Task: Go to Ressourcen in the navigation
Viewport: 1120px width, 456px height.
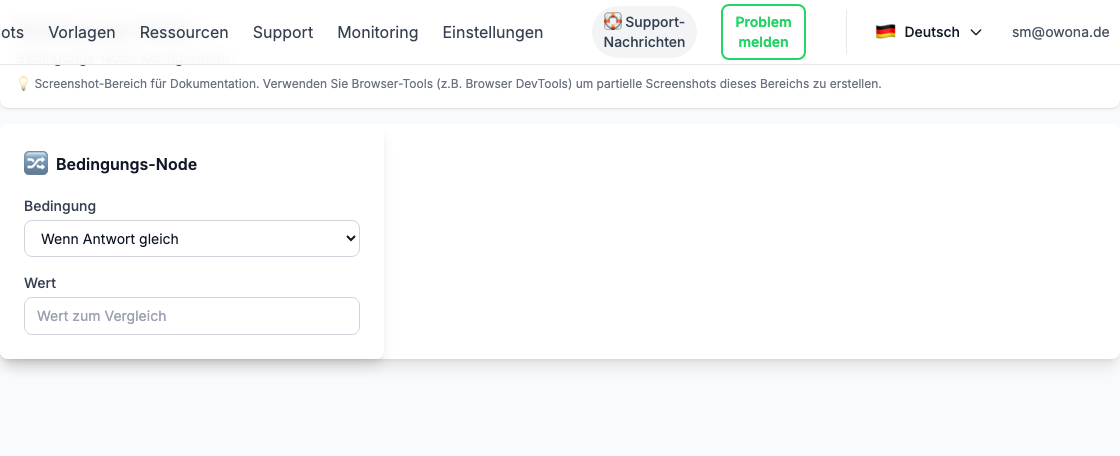Action: tap(184, 32)
